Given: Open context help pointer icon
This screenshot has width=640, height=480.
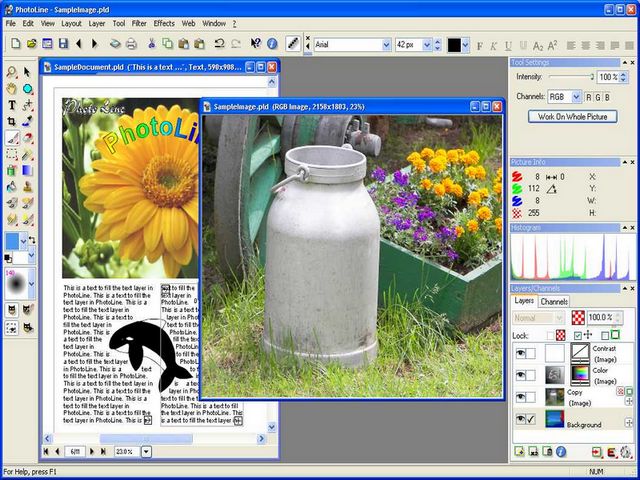Looking at the screenshot, I should pos(256,44).
